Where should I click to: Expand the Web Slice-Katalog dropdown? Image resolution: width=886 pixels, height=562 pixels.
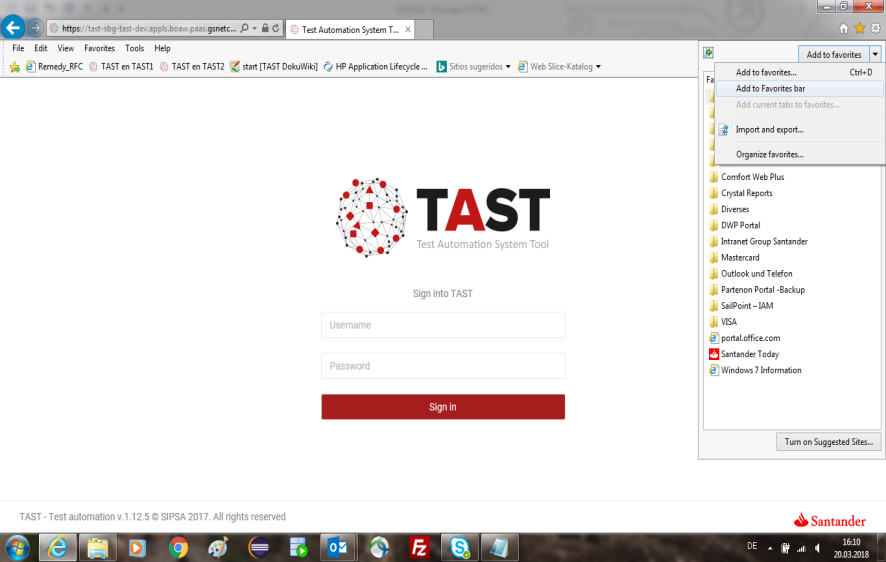point(598,67)
